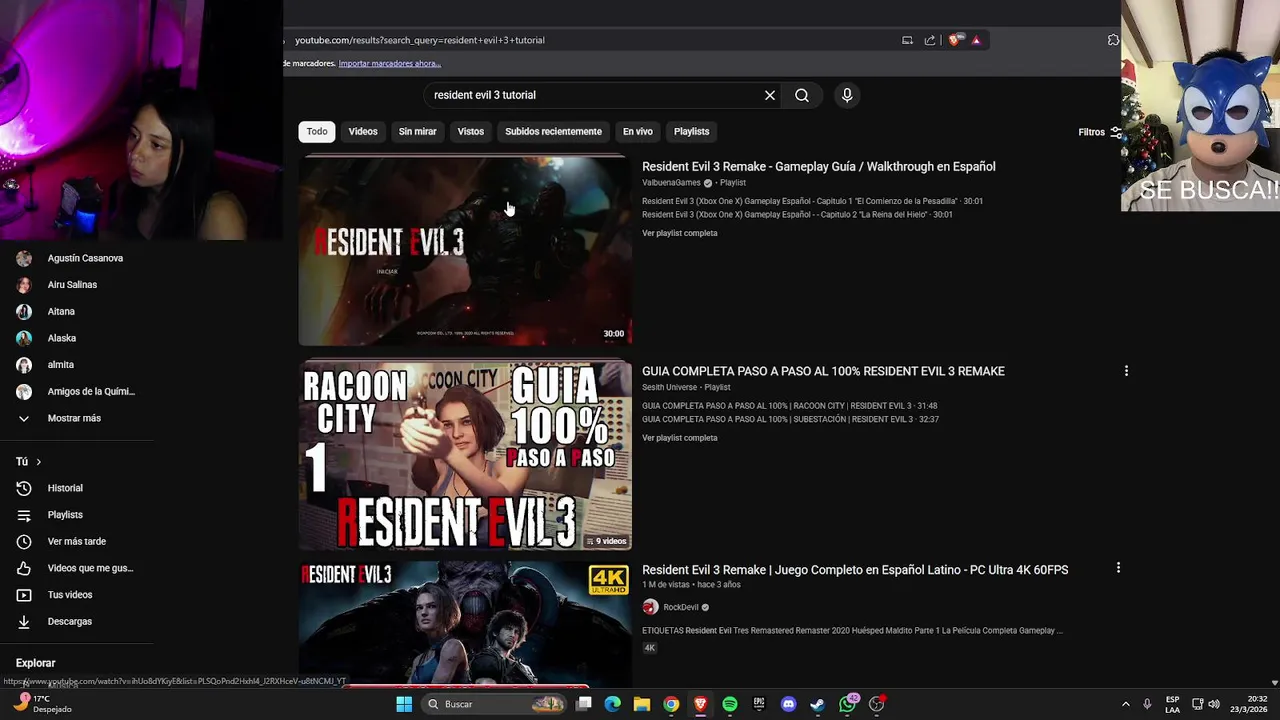This screenshot has width=1280, height=720.
Task: Click the SUBESTACIÓN playlist entry text
Action: pyautogui.click(x=790, y=419)
